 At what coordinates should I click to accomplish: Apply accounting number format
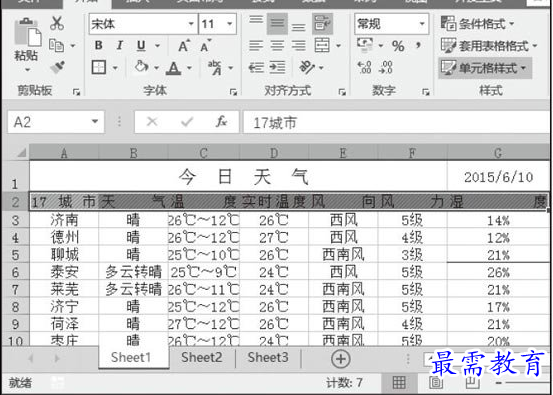(x=365, y=44)
